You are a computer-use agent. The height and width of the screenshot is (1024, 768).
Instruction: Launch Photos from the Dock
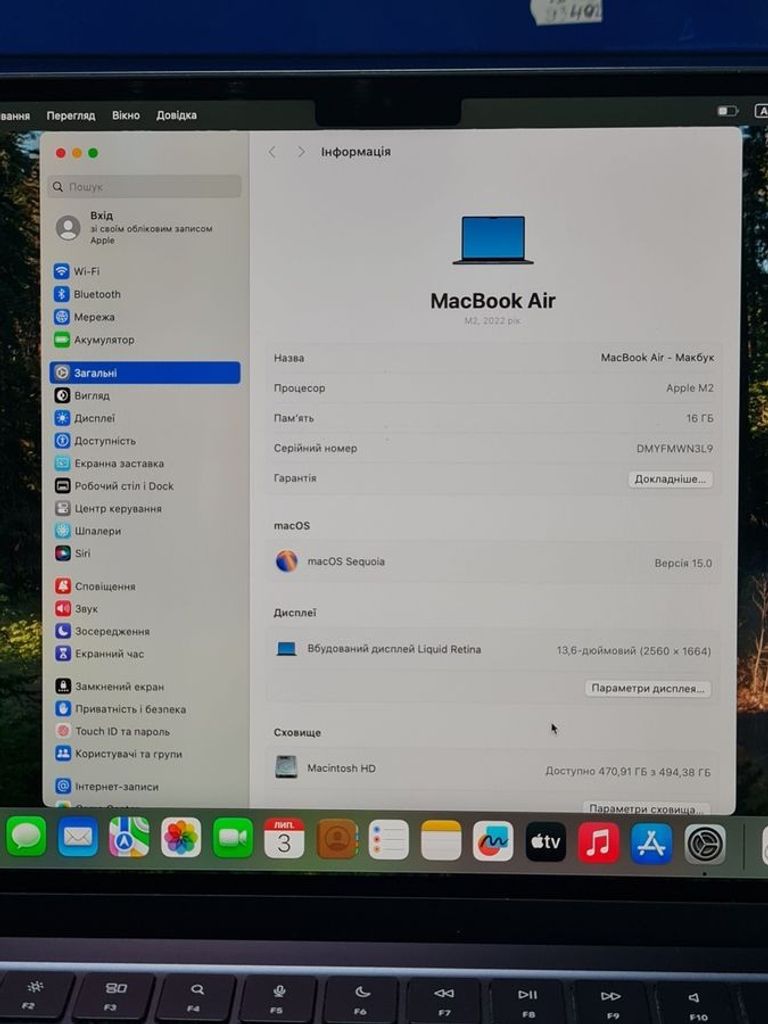click(x=181, y=838)
